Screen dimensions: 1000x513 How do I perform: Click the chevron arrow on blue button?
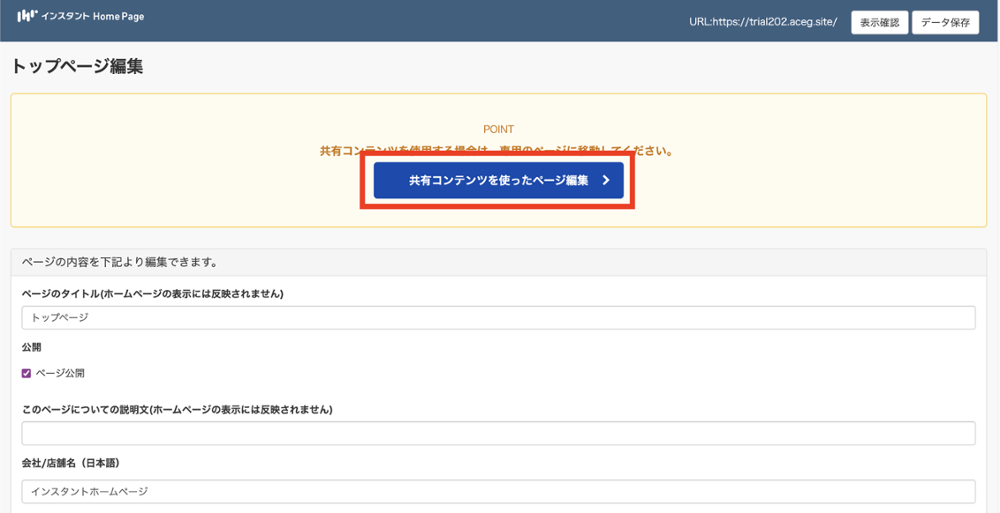point(606,181)
